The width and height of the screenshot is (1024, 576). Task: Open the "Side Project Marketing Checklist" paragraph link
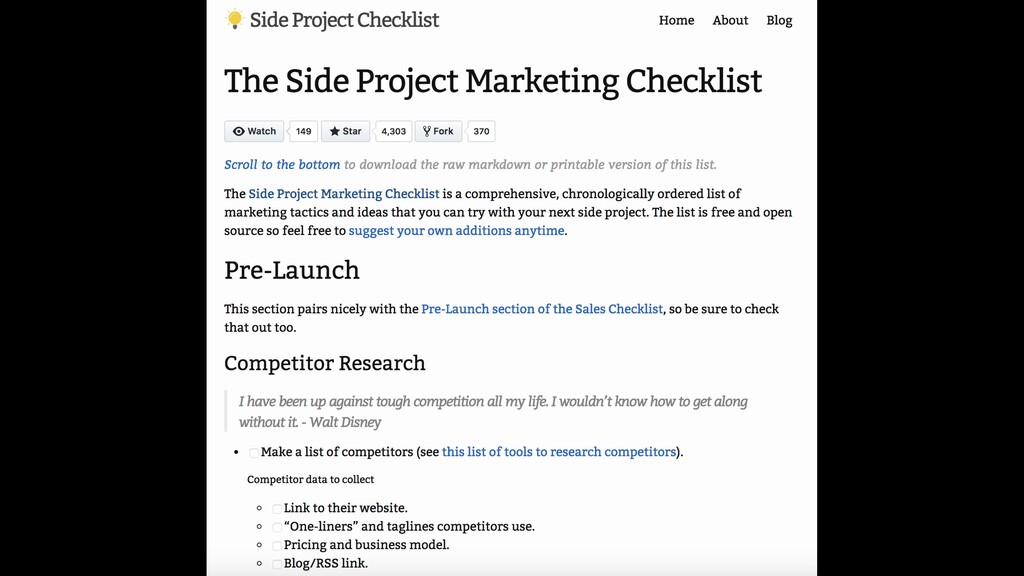coord(344,193)
